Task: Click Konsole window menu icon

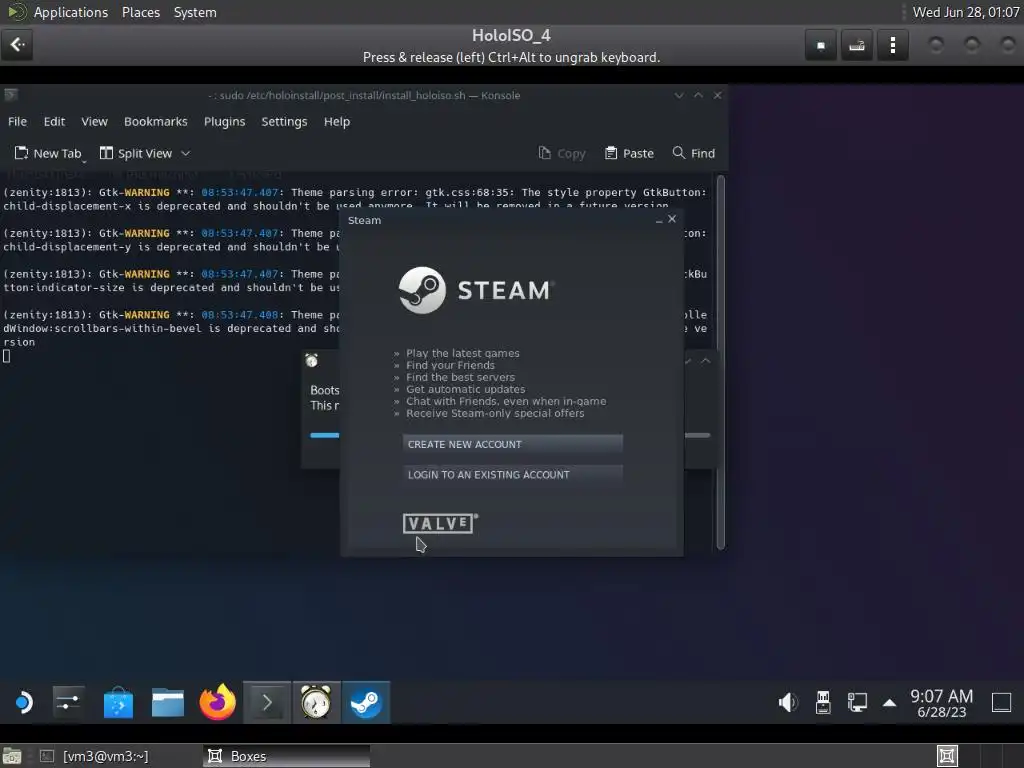Action: [x=10, y=95]
